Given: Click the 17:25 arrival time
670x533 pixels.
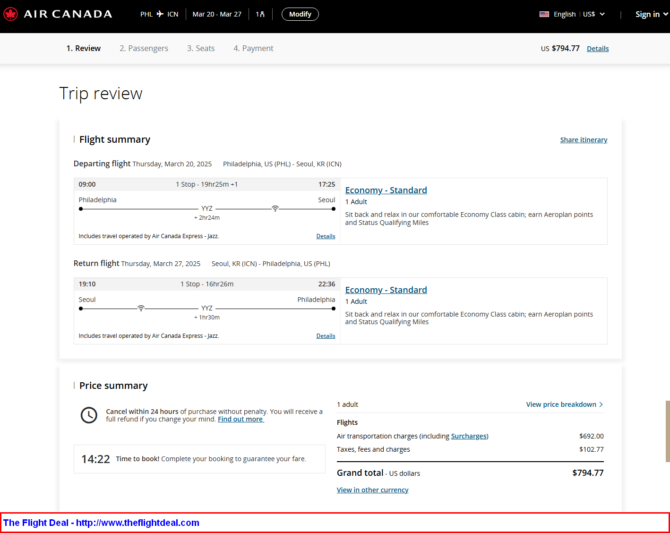Looking at the screenshot, I should (x=326, y=184).
